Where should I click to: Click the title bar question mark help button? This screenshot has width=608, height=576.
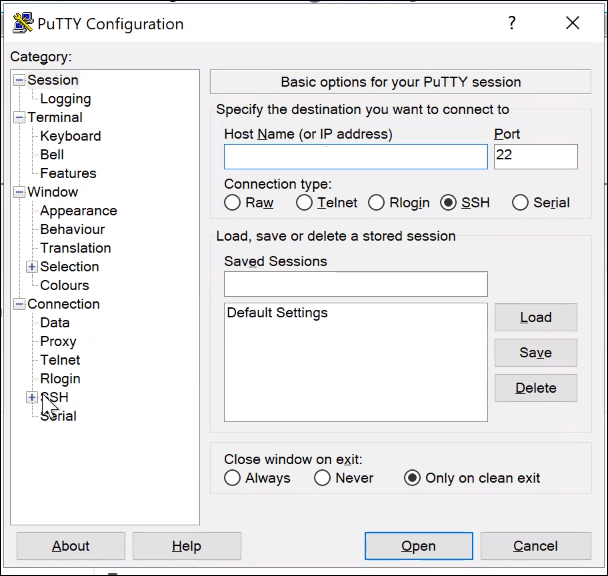[x=512, y=23]
